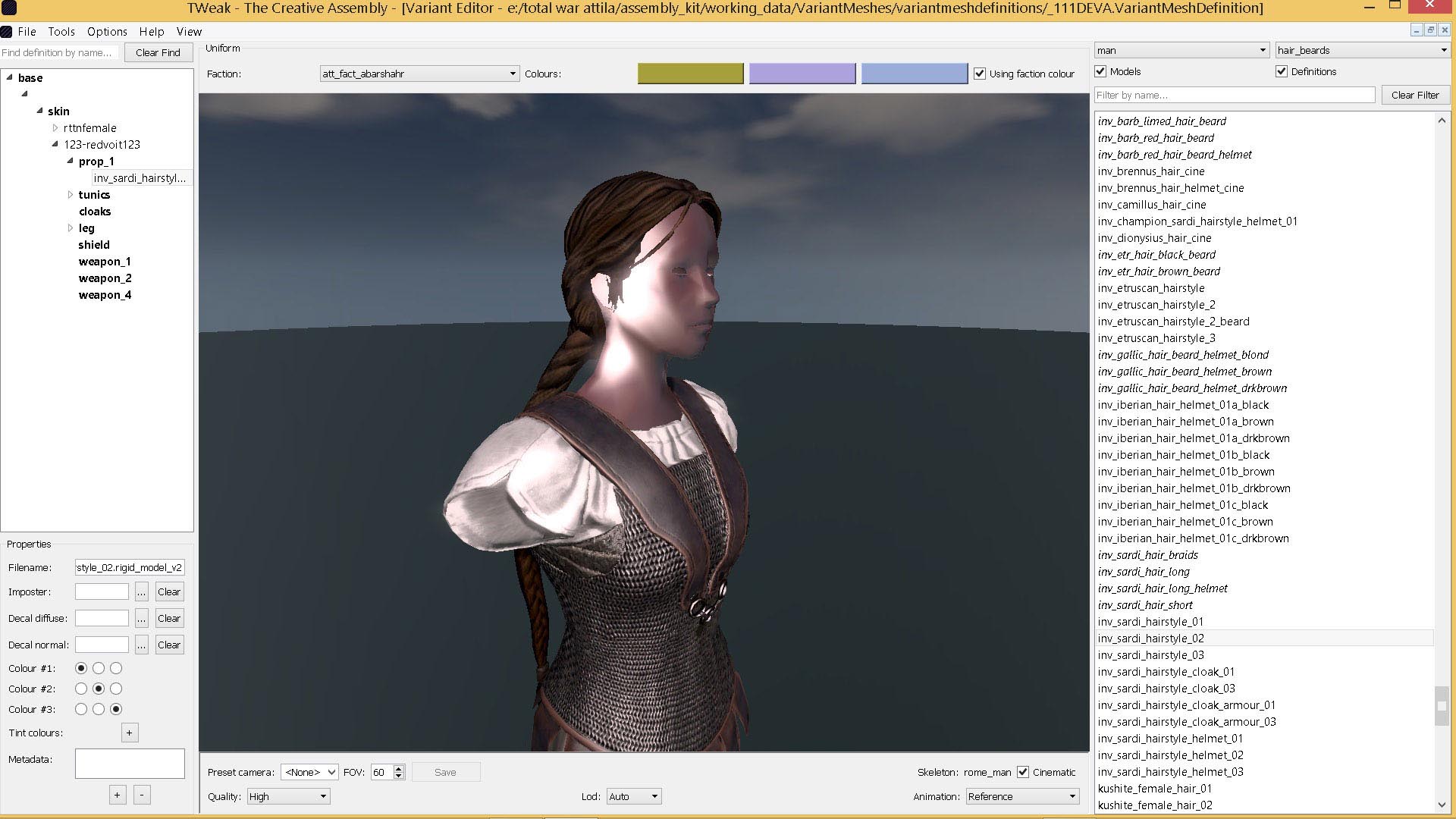Click the Clear Filter button
Image resolution: width=1456 pixels, height=819 pixels.
[x=1414, y=95]
